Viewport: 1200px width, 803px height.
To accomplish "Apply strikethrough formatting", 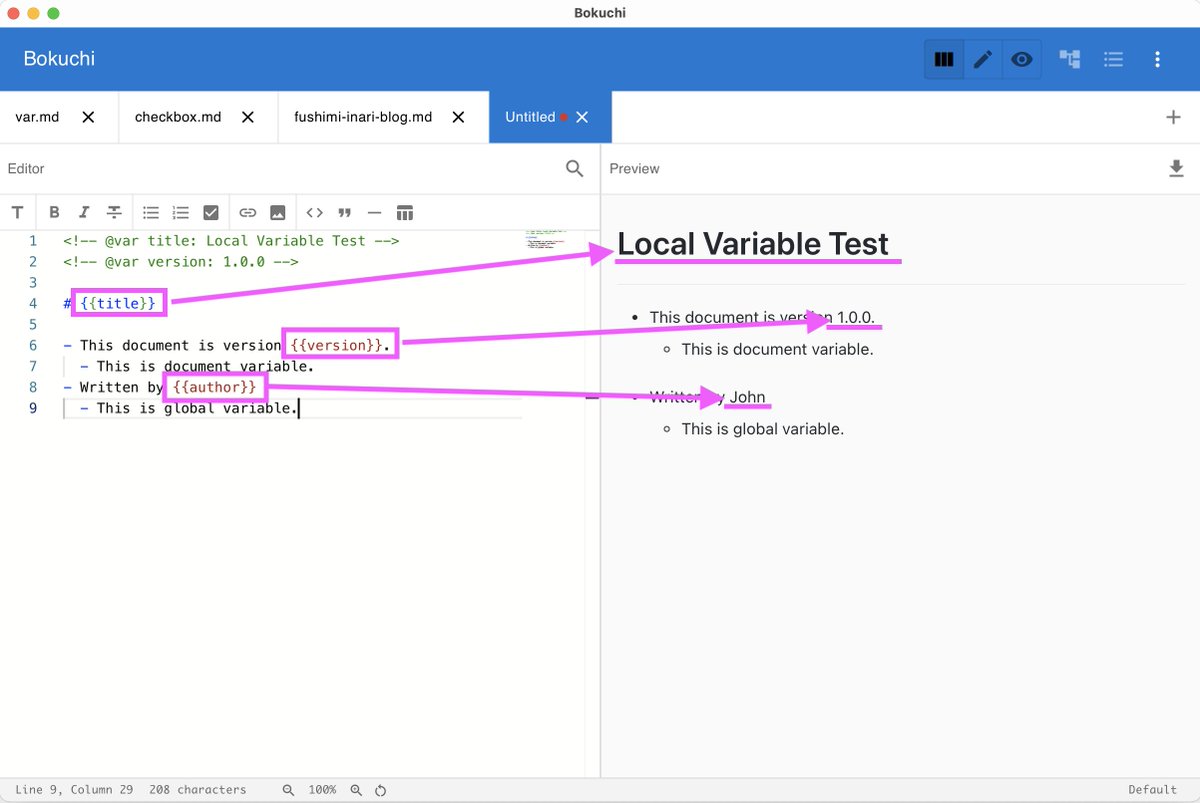I will (x=115, y=212).
